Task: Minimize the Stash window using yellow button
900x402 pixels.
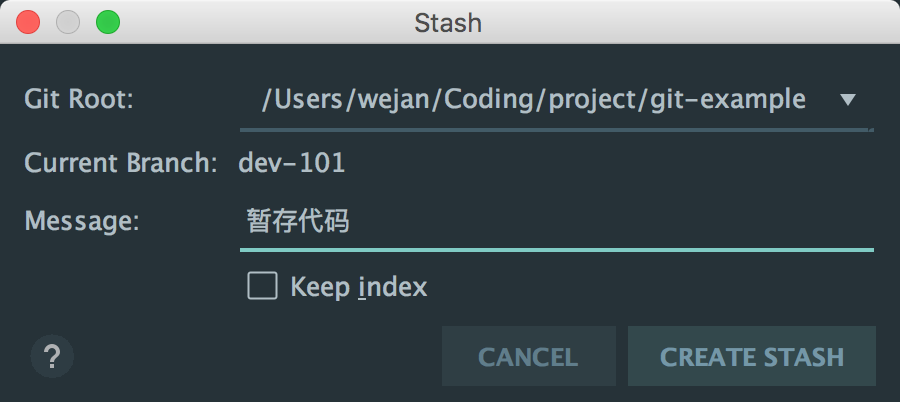Action: (68, 22)
